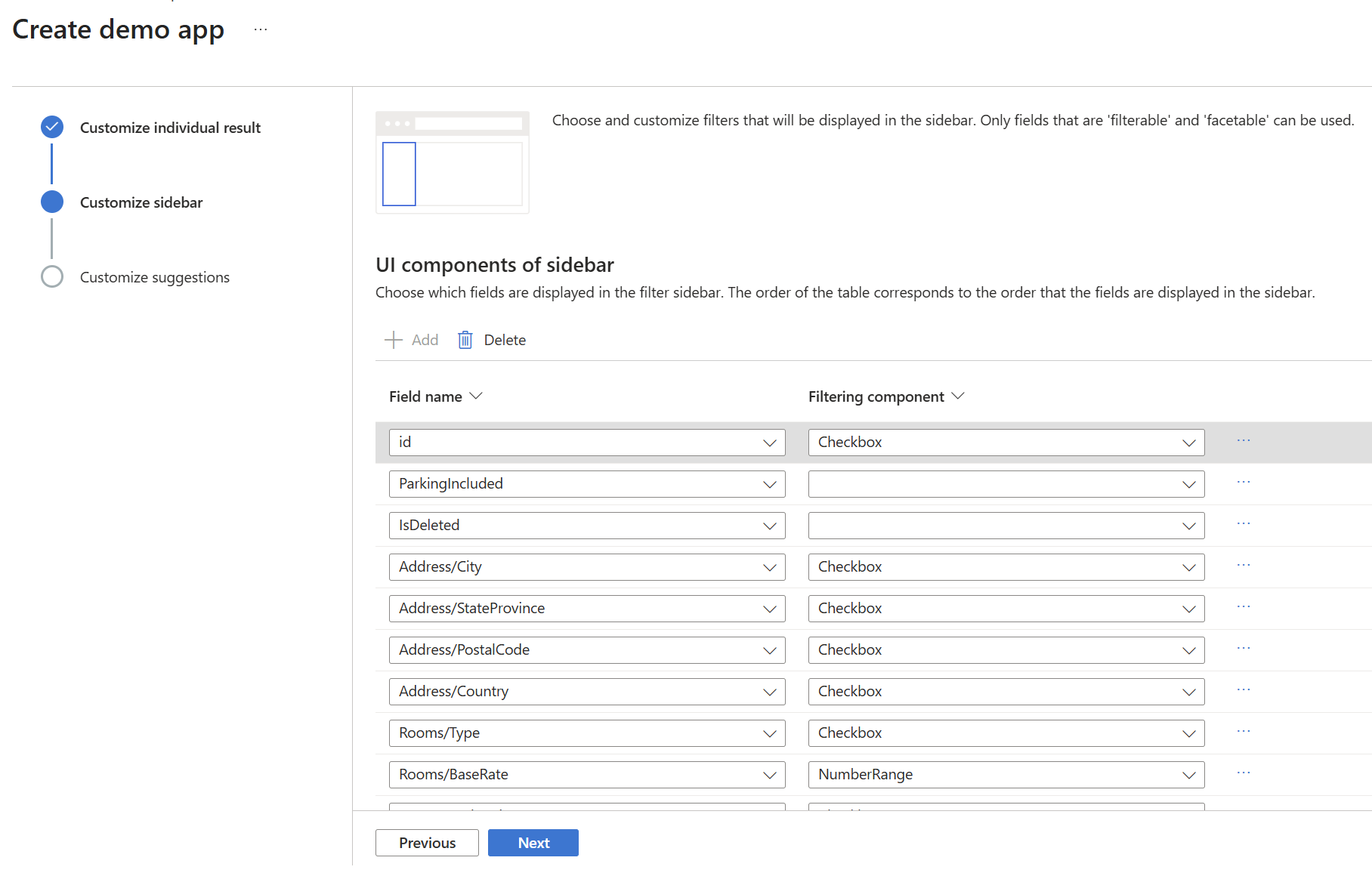Open the Address/PostalCode field name dropdown
The height and width of the screenshot is (876, 1372).
point(587,650)
